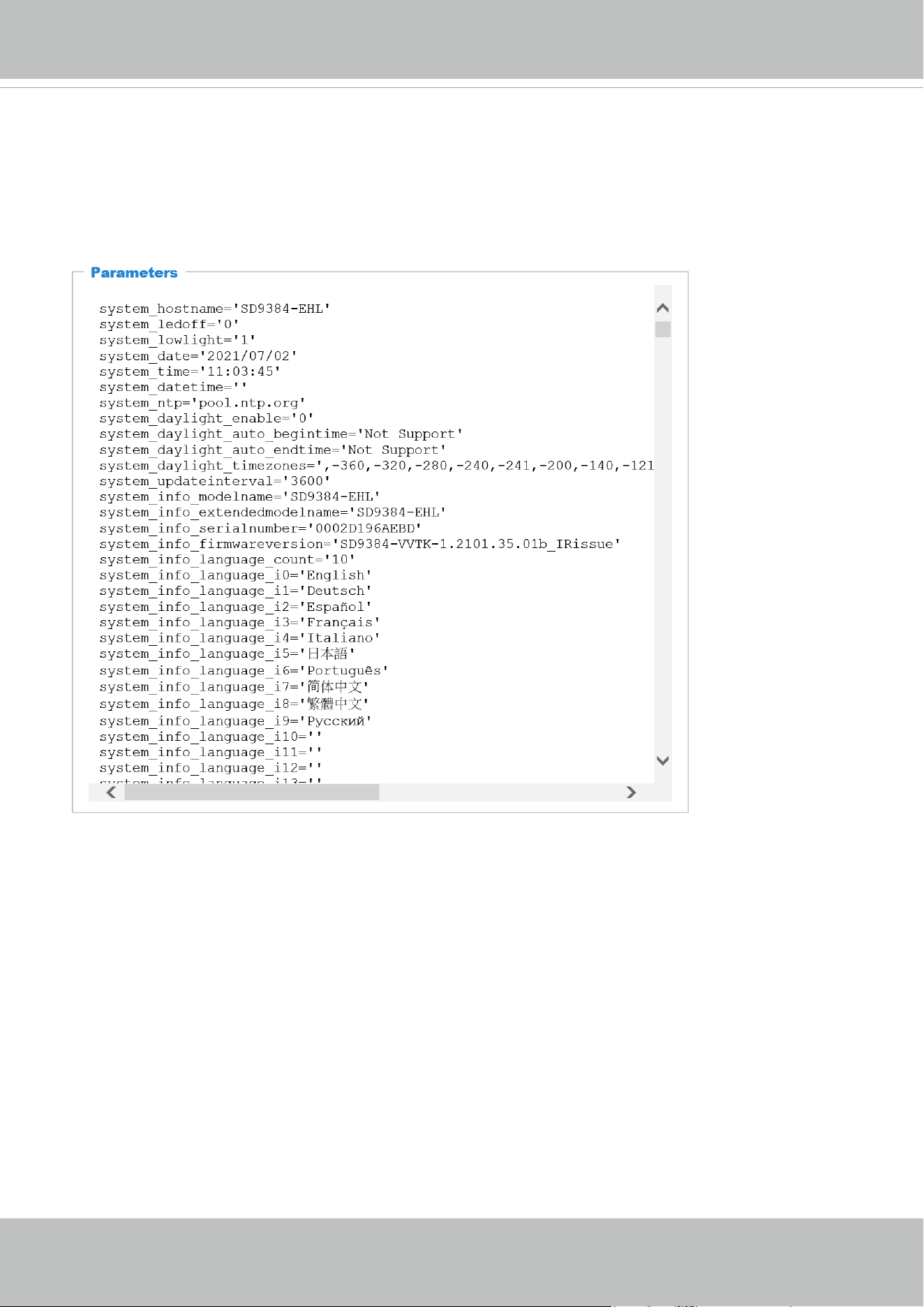Select the system_lowlight='1' line
The height and width of the screenshot is (1307, 924).
pos(178,340)
